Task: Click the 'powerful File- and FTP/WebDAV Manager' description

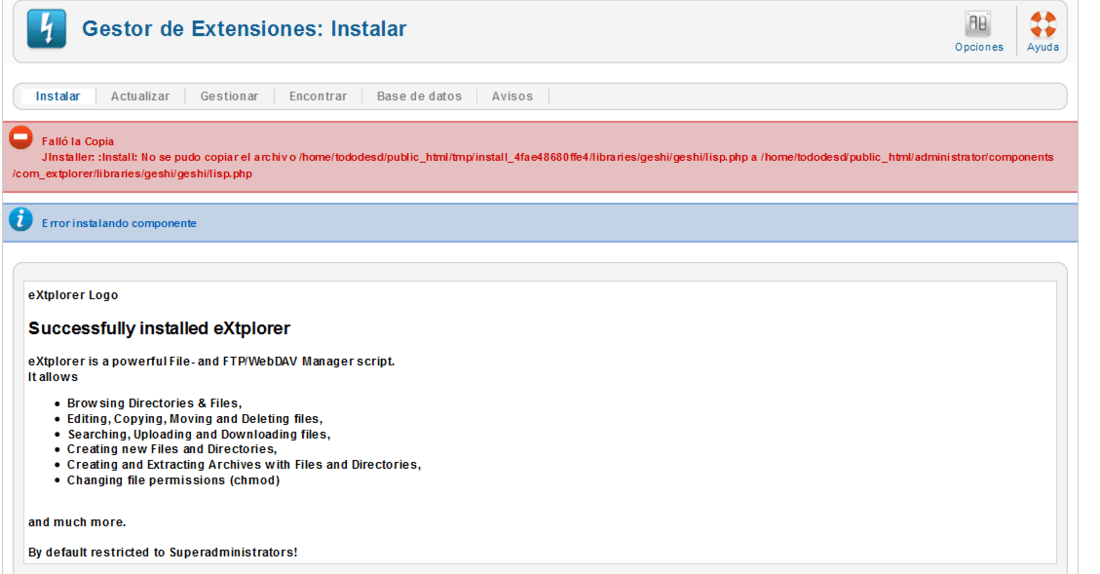Action: [x=211, y=361]
